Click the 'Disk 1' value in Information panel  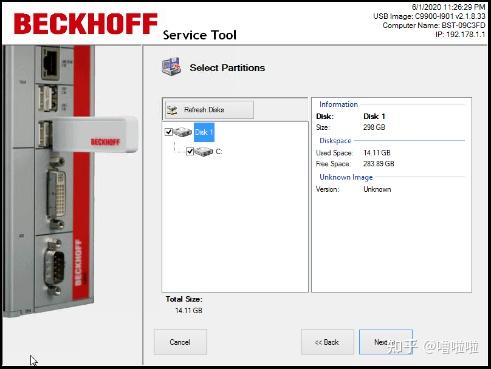[374, 116]
